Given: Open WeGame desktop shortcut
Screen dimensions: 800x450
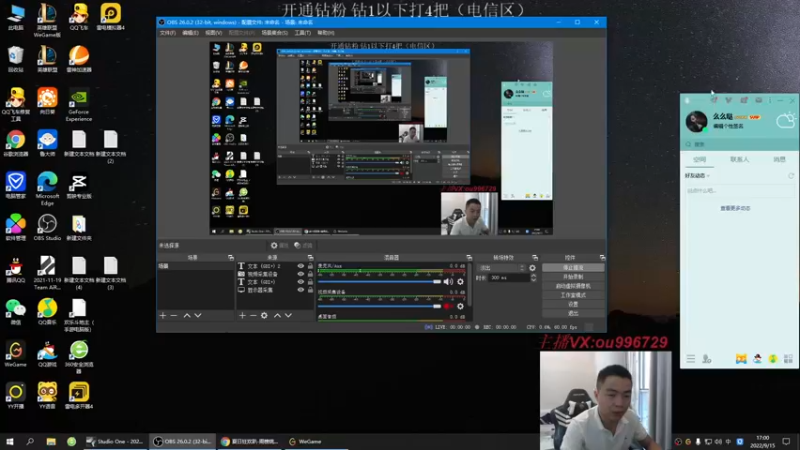Looking at the screenshot, I should [15, 354].
